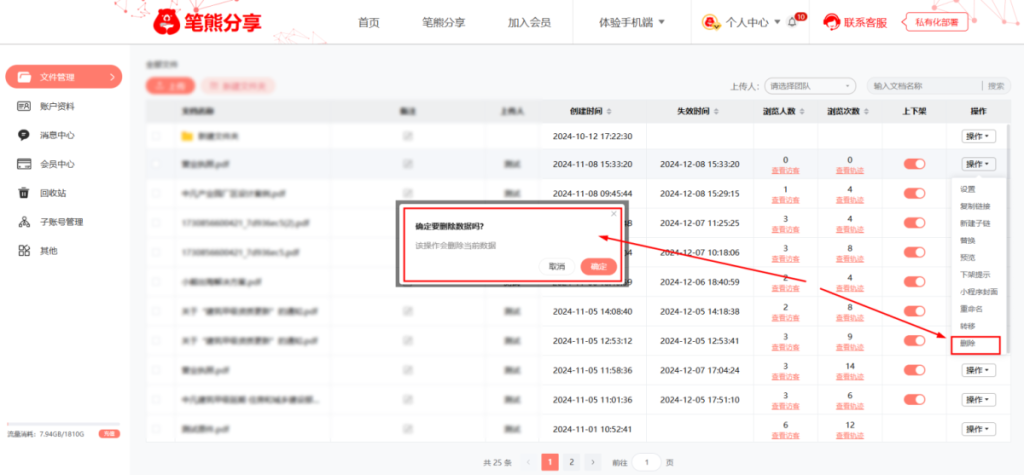Sort by 浏览人数 column arrows
The image size is (1024, 475).
click(x=802, y=112)
